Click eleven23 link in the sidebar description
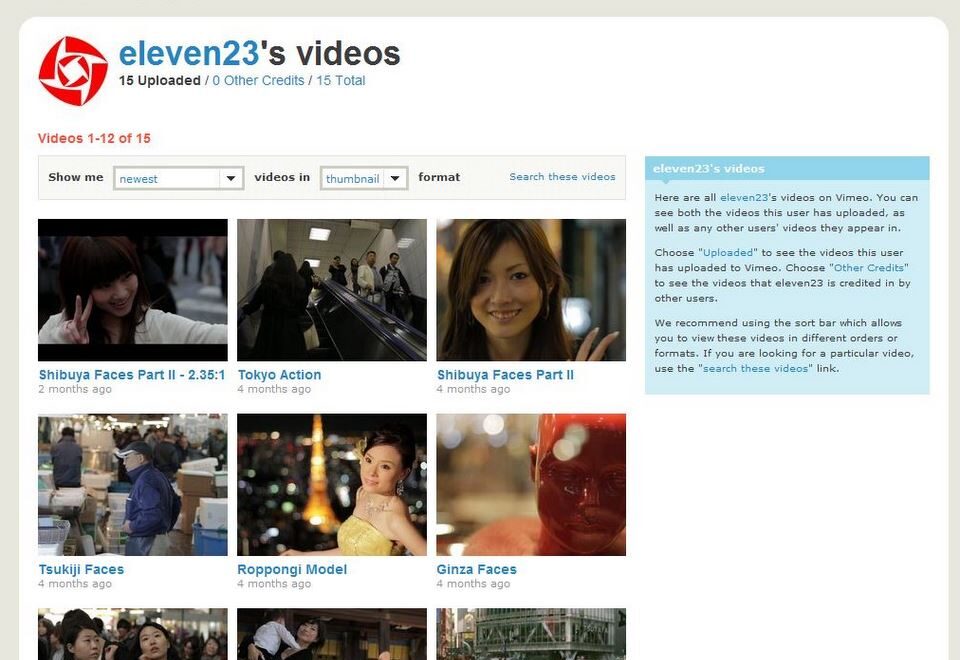This screenshot has height=660, width=960. [744, 197]
